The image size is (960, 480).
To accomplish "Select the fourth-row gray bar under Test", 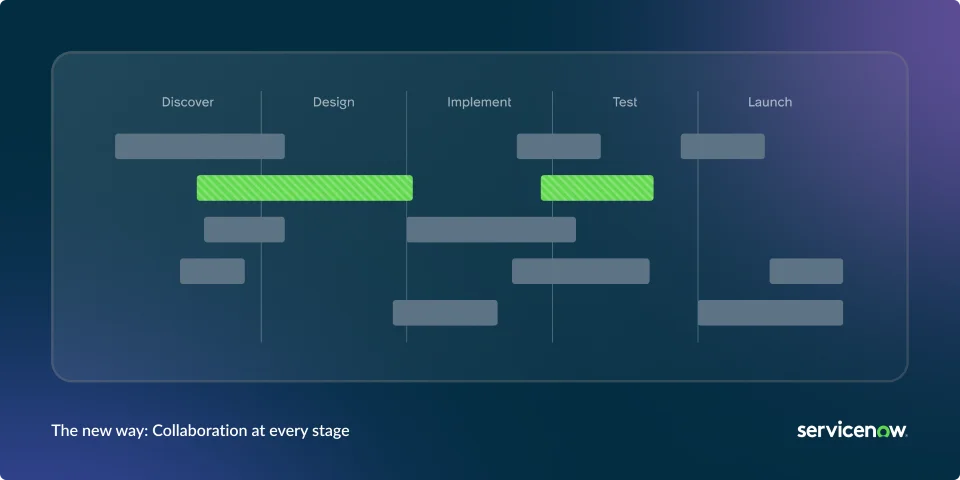I will tap(581, 271).
